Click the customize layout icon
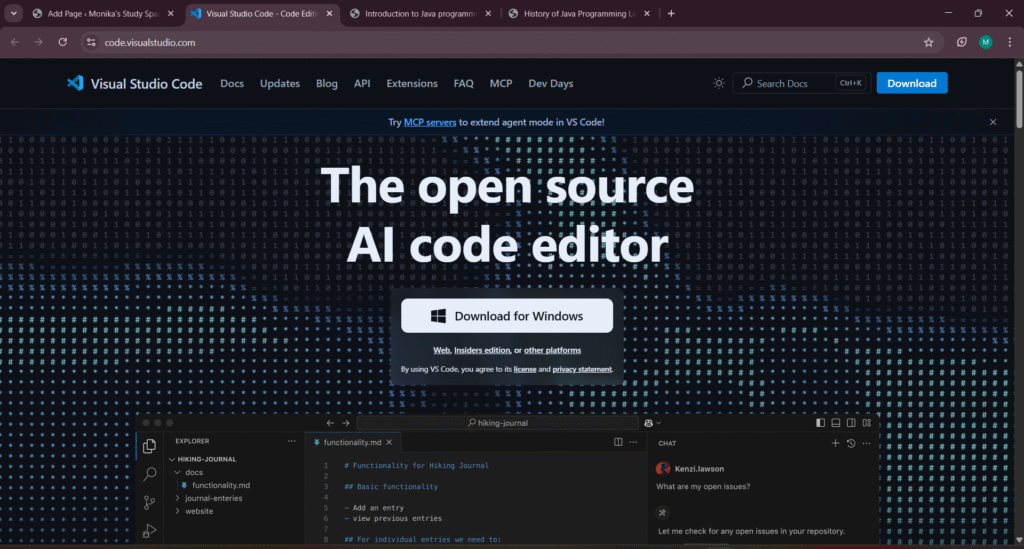This screenshot has width=1024, height=549. point(867,423)
